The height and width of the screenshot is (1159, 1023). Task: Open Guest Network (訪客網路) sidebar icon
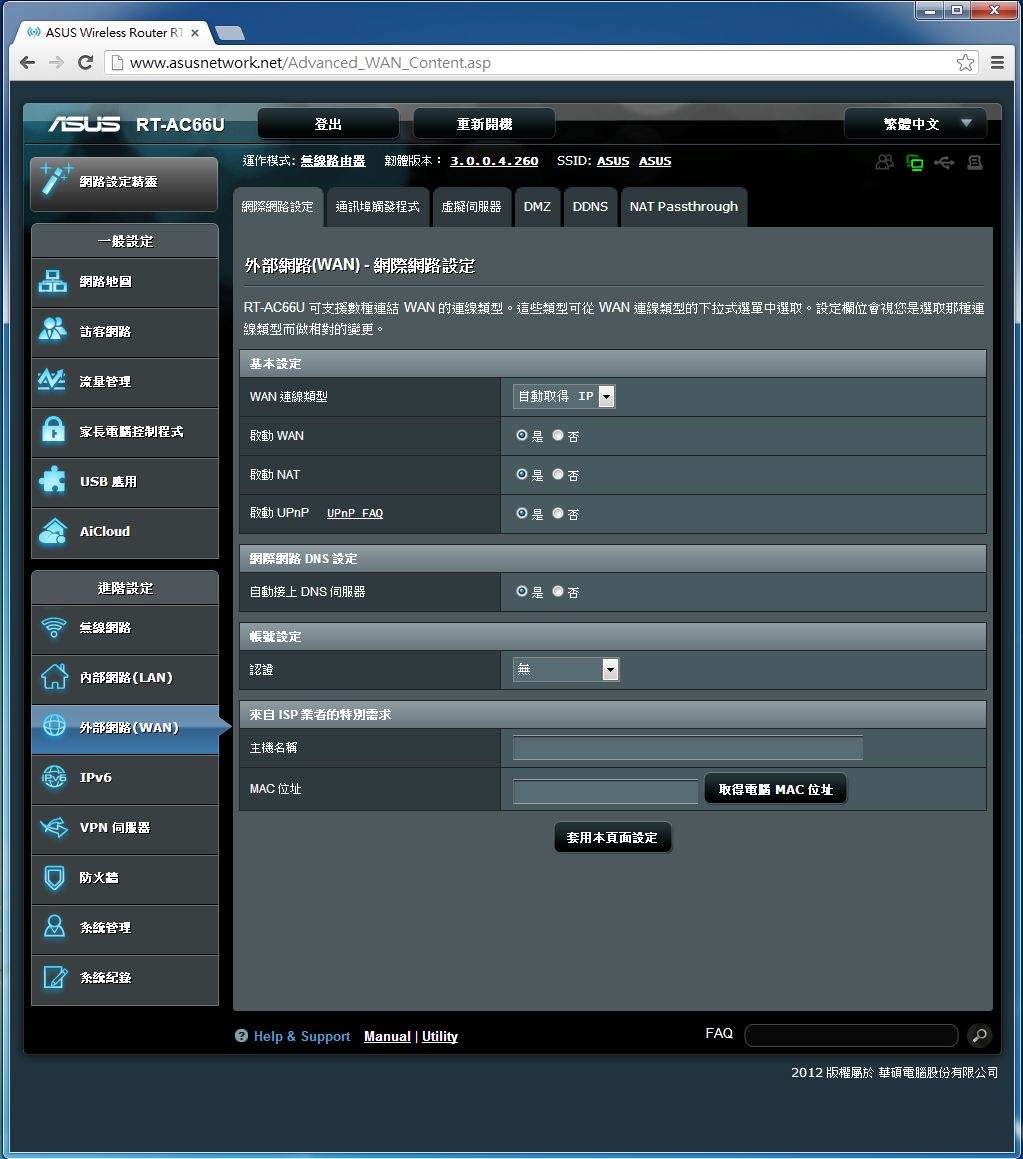click(x=52, y=331)
